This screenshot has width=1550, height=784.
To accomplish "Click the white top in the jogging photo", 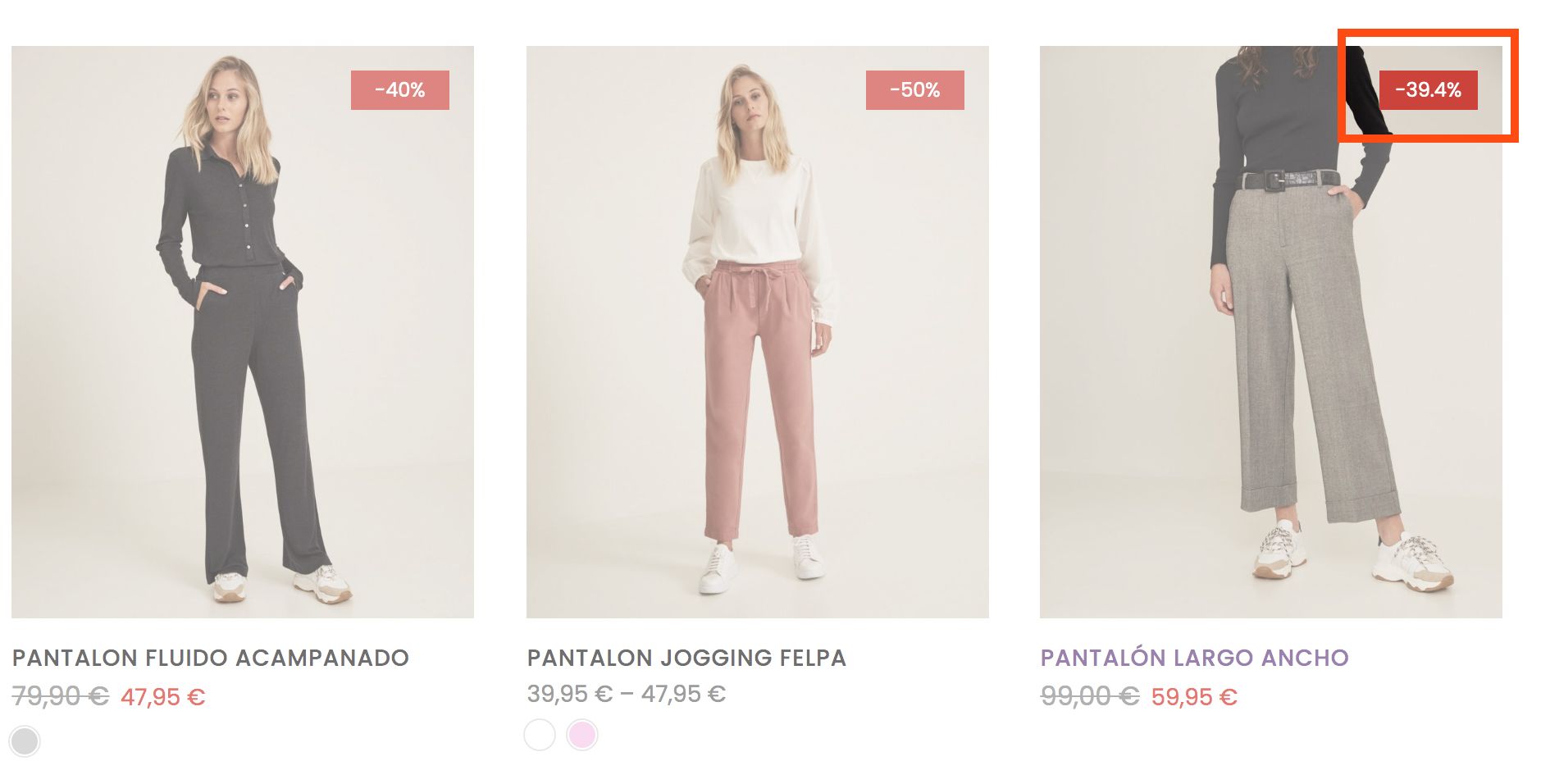I will tap(759, 217).
